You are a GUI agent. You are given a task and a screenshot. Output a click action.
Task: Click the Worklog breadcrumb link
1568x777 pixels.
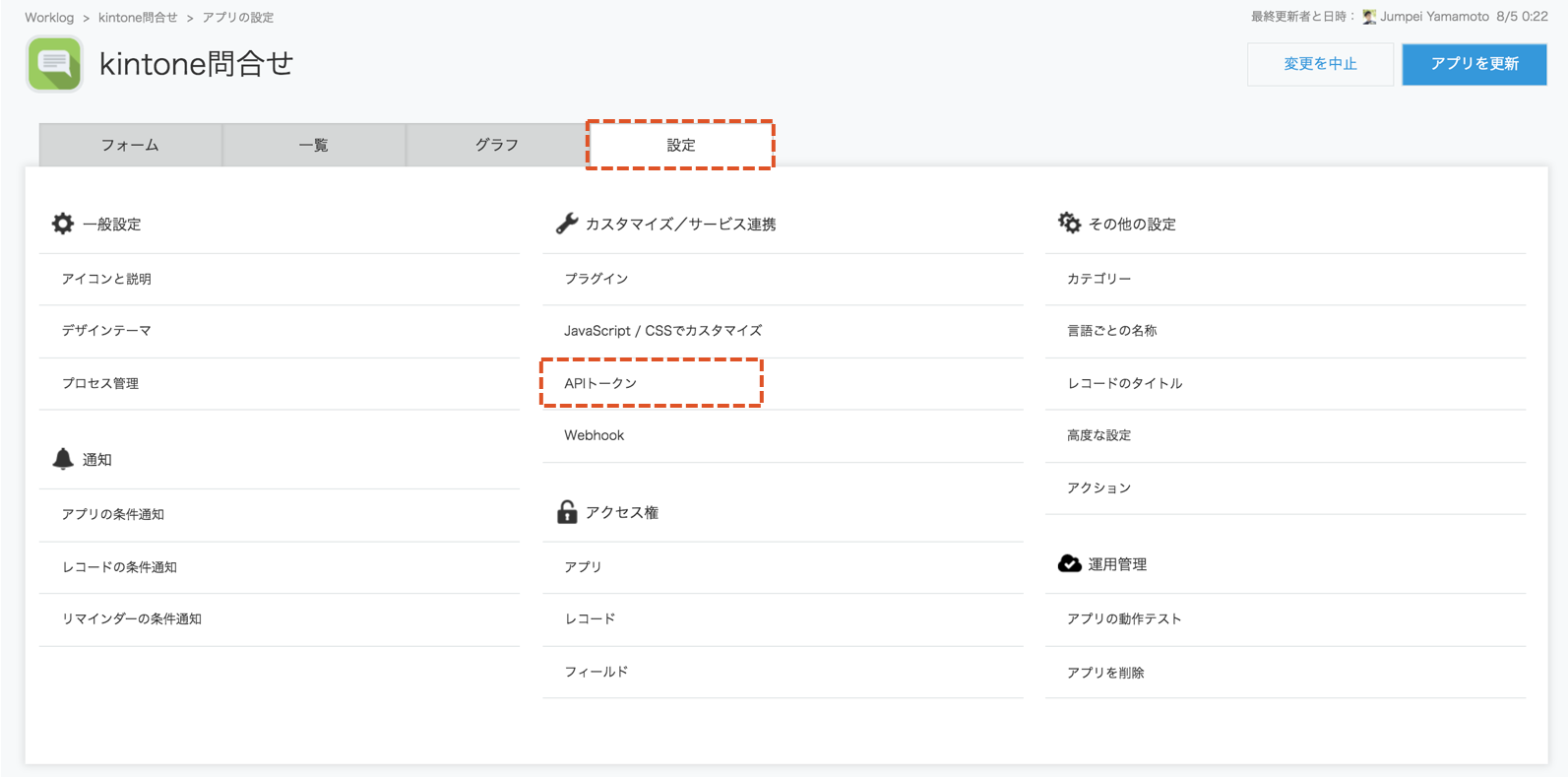coord(49,18)
